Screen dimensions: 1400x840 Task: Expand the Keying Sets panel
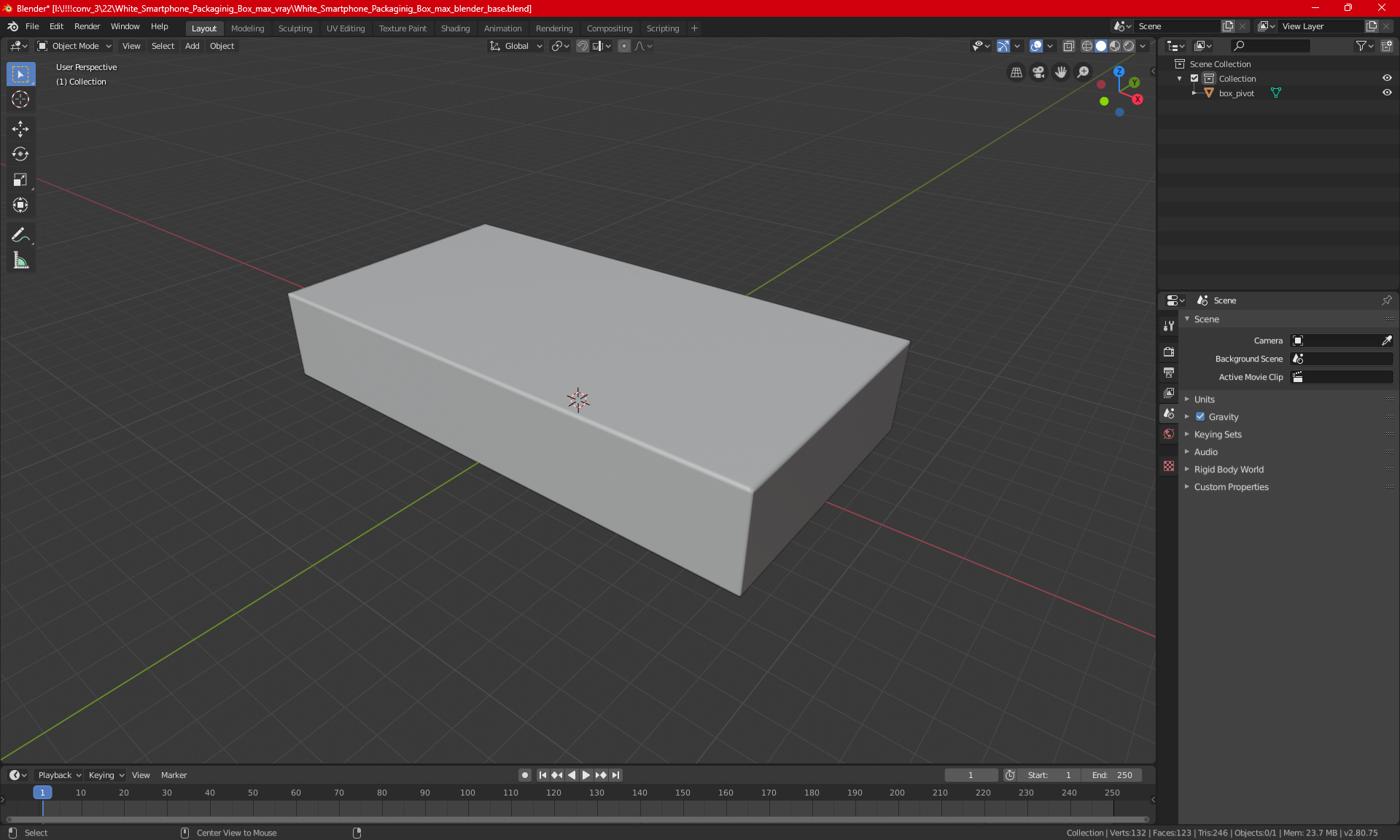(x=1217, y=435)
